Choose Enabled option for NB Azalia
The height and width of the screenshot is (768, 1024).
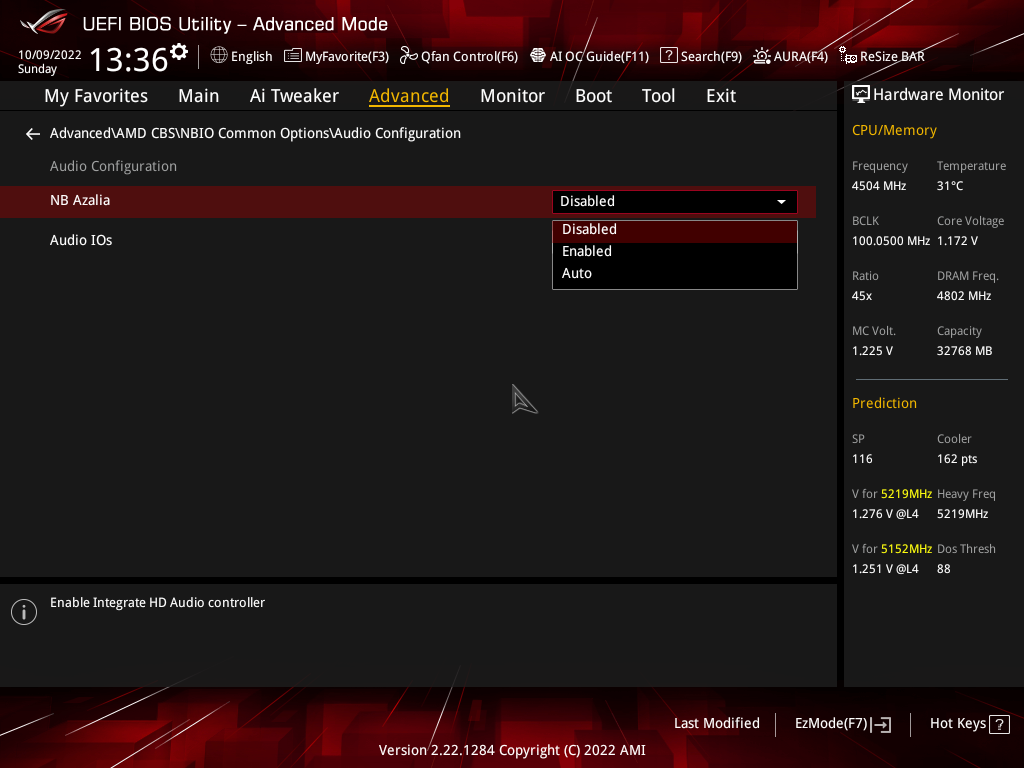(x=587, y=252)
